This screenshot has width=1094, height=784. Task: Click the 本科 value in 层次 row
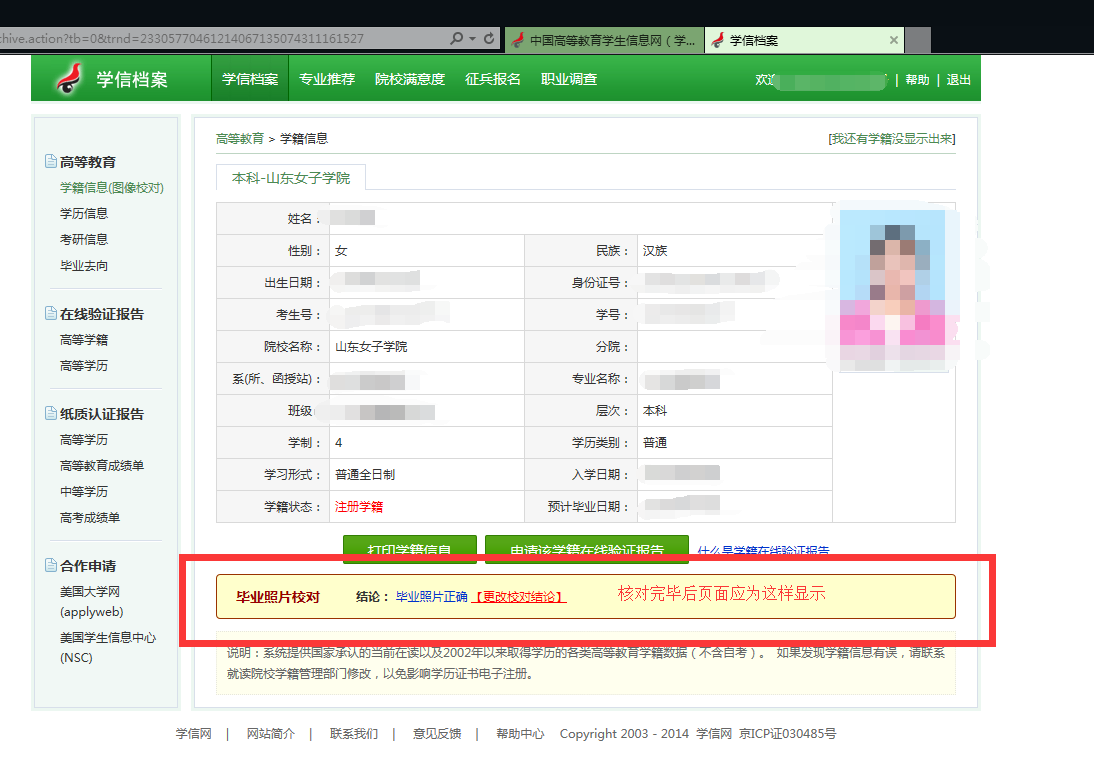(655, 411)
